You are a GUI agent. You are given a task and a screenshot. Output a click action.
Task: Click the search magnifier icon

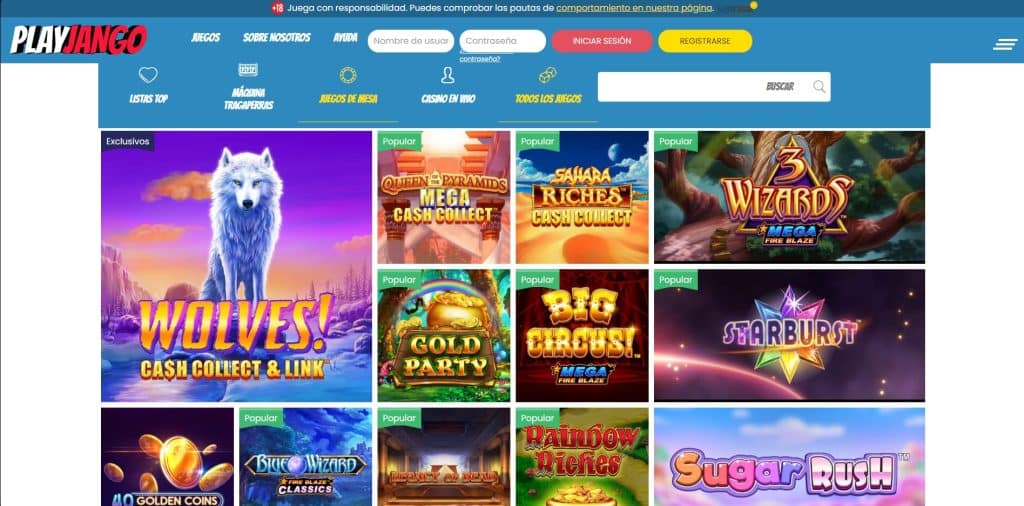click(x=819, y=87)
